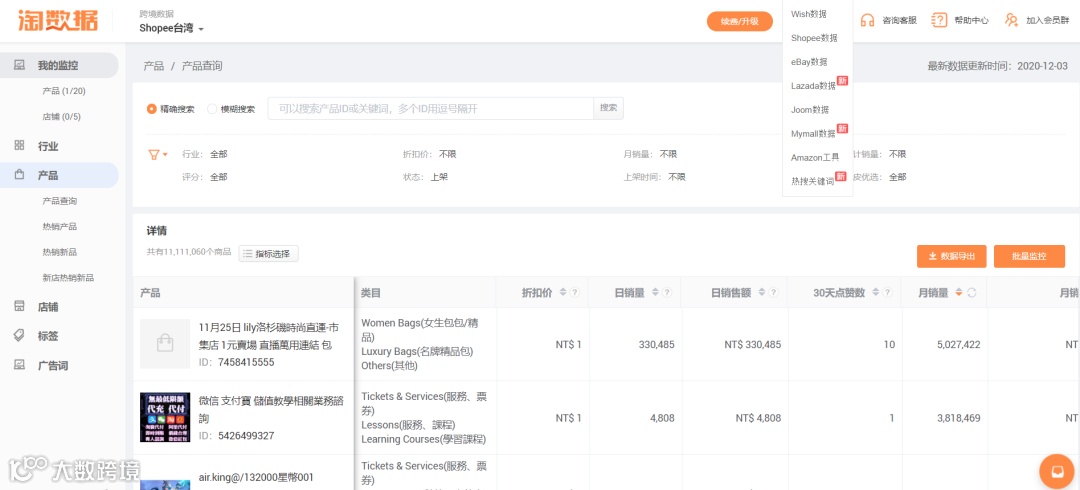Click placeholder thumbnail for product 7458415555
This screenshot has width=1080, height=490.
click(165, 343)
